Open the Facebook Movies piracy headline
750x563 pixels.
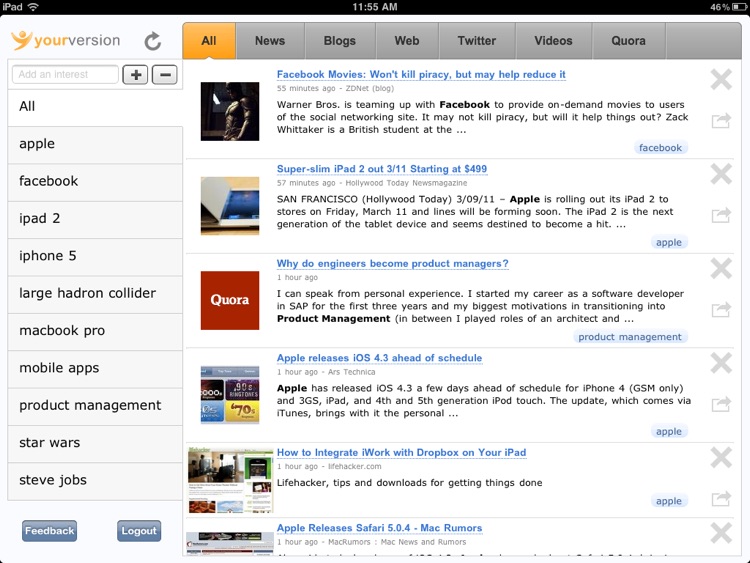click(x=421, y=75)
